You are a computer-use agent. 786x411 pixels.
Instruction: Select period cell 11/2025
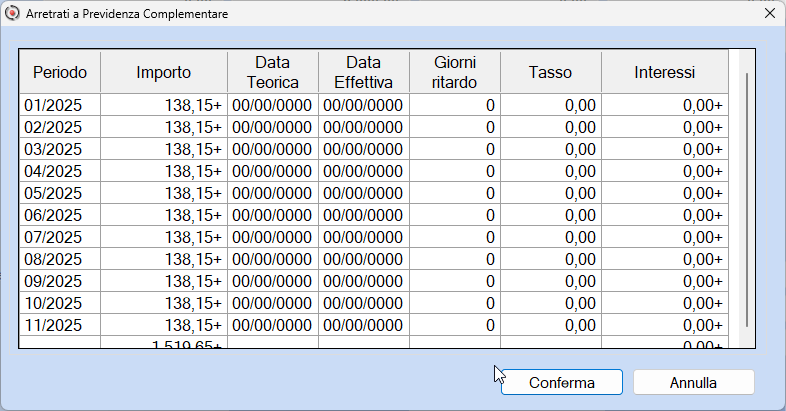[x=60, y=326]
